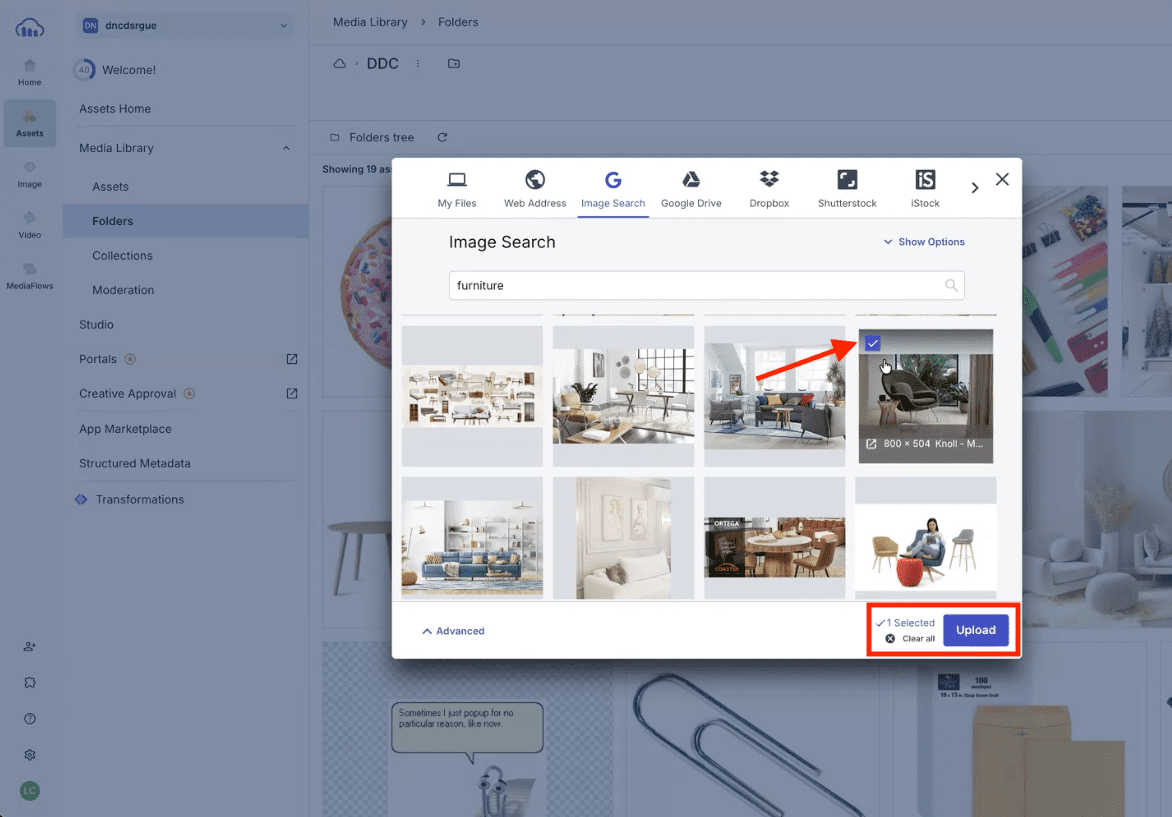
Task: Open Image section in left rail
Action: point(29,174)
